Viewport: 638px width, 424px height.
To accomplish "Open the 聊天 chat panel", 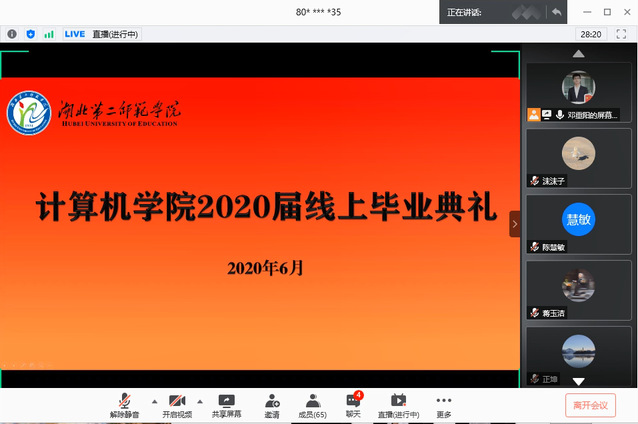I will tap(352, 402).
